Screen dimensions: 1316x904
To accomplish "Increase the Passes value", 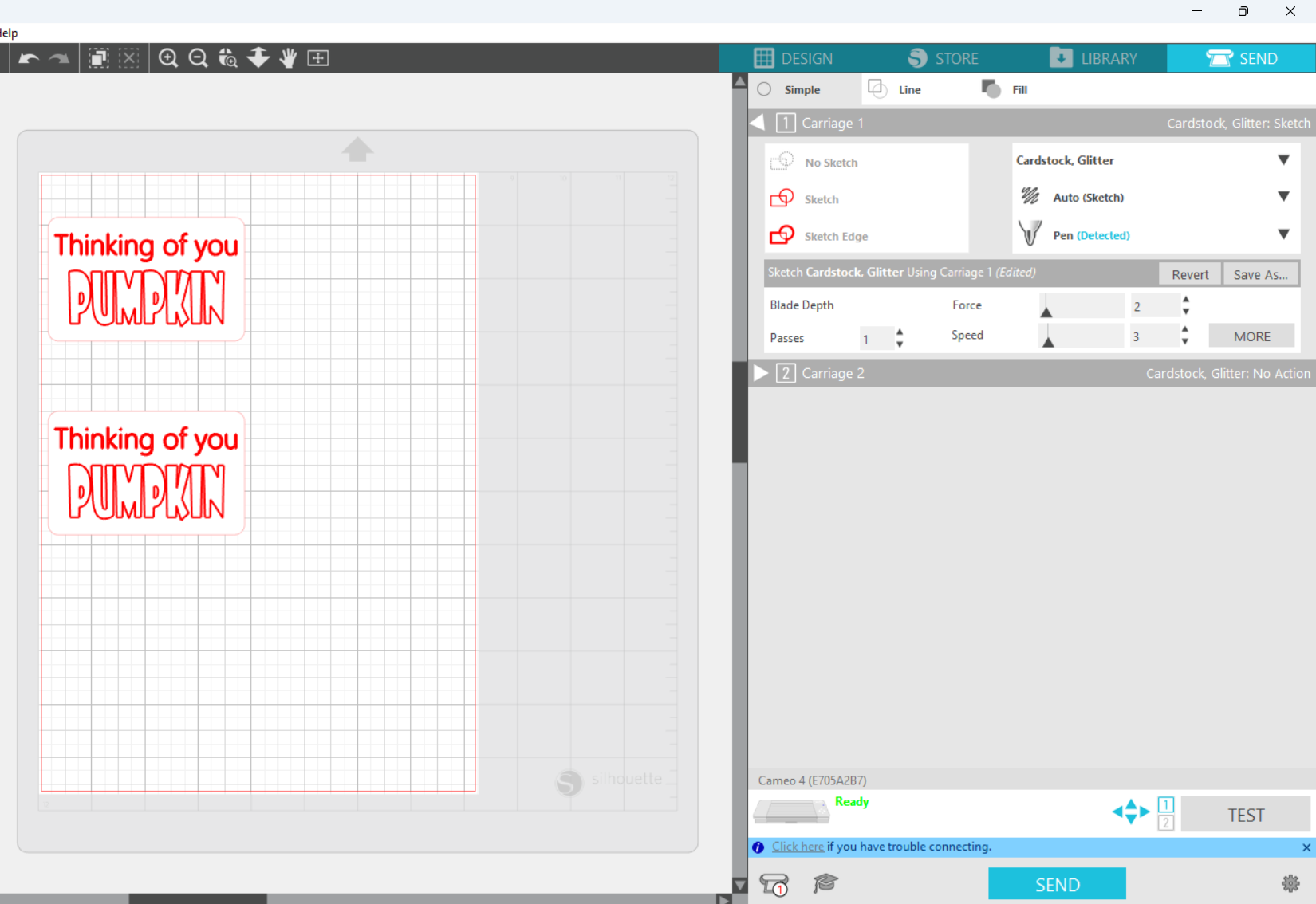I will 900,332.
